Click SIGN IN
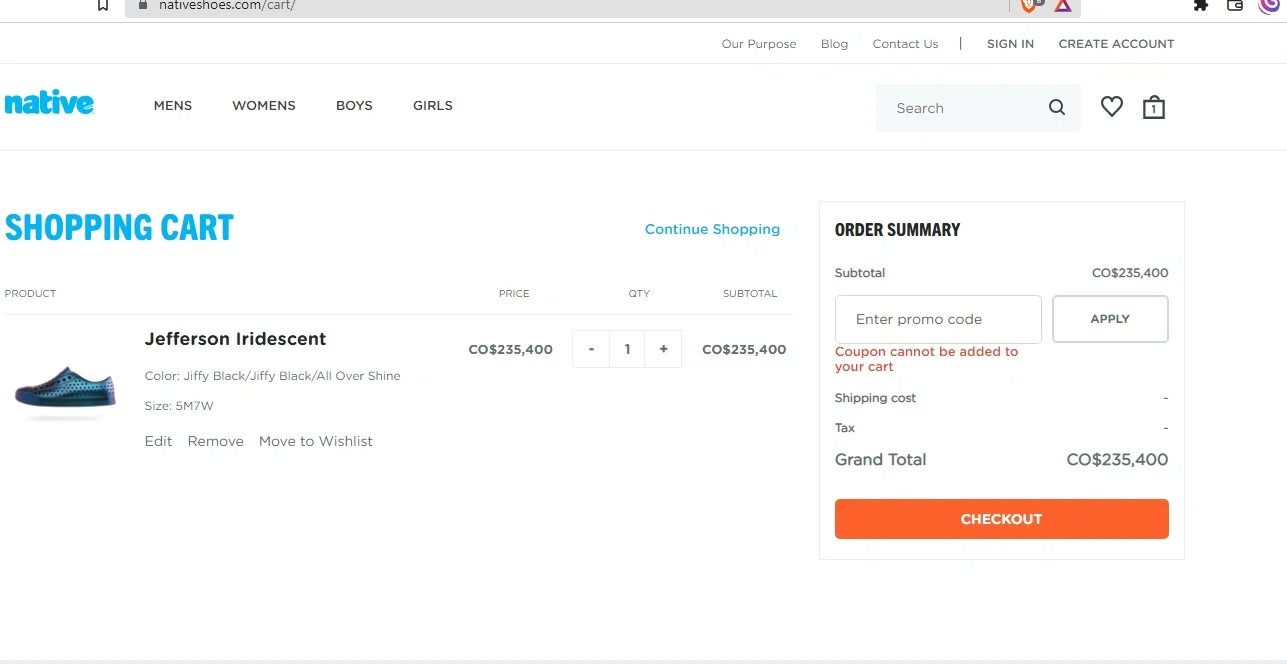 (1010, 44)
